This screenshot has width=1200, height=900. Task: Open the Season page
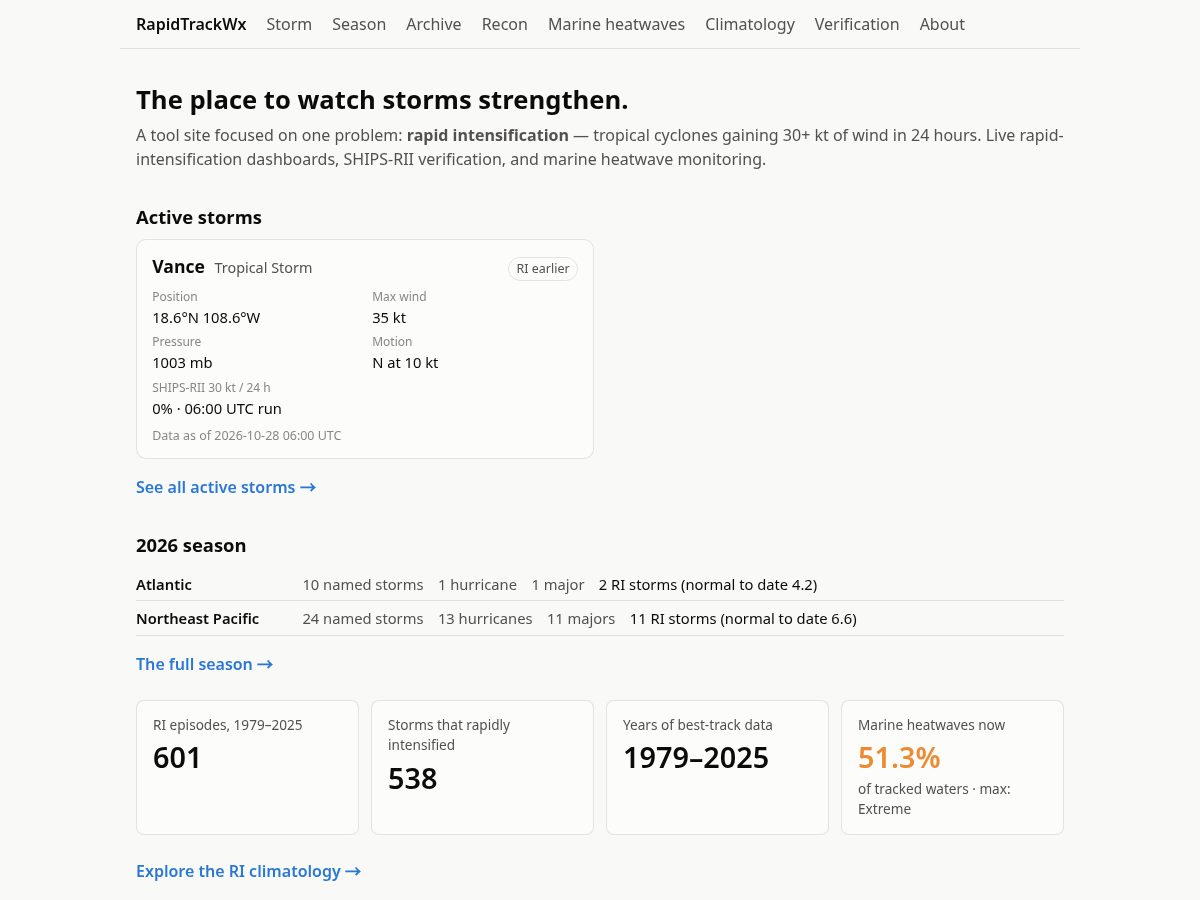click(x=359, y=24)
